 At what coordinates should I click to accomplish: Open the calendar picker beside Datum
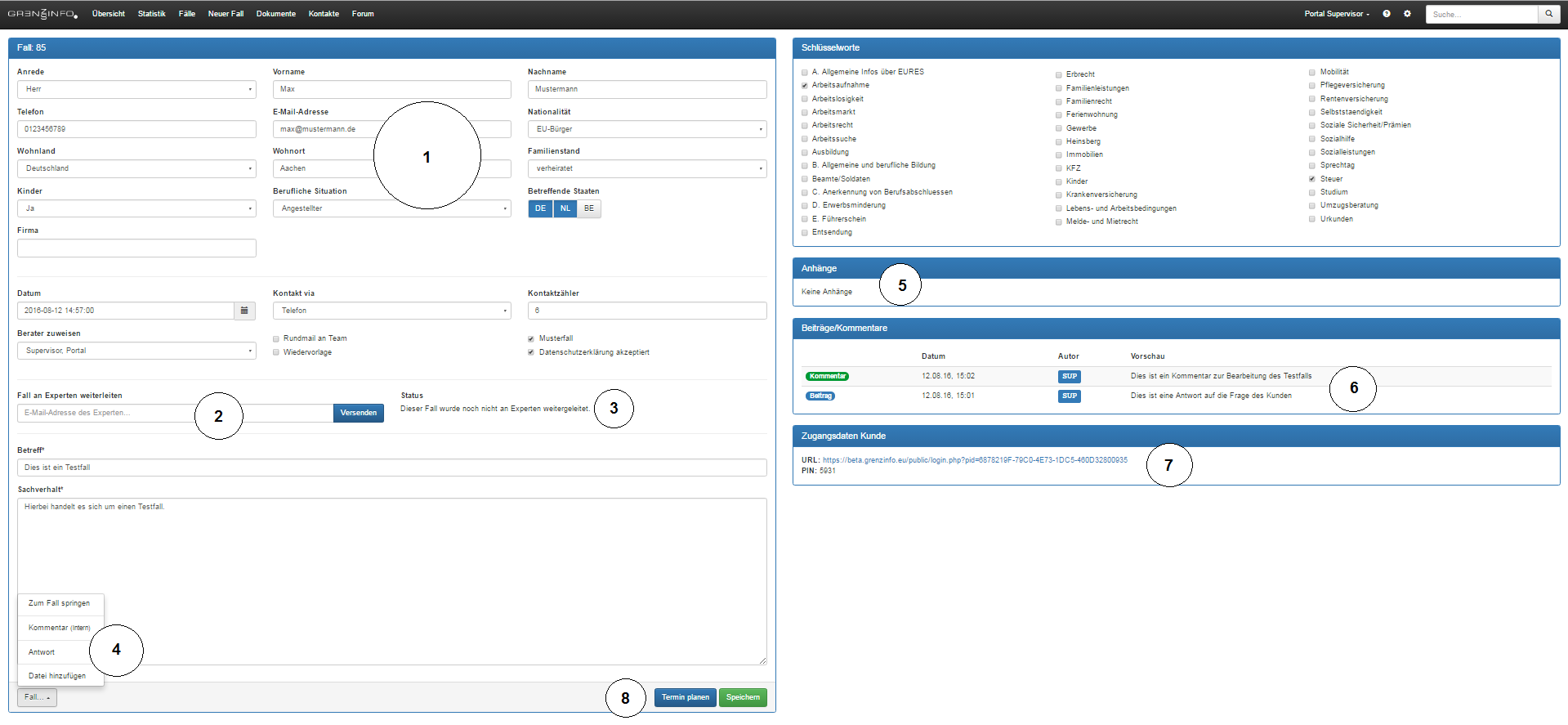point(244,311)
